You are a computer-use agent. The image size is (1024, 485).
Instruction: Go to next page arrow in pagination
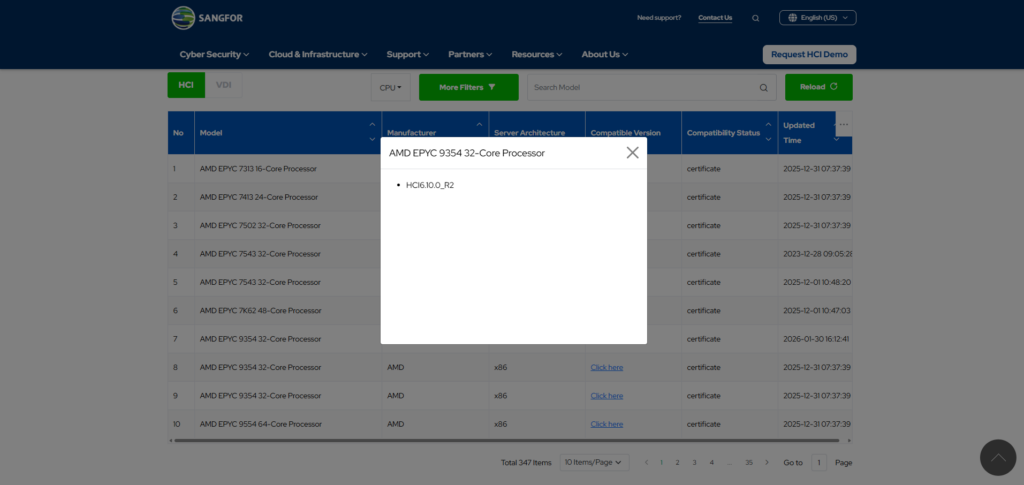click(x=767, y=462)
